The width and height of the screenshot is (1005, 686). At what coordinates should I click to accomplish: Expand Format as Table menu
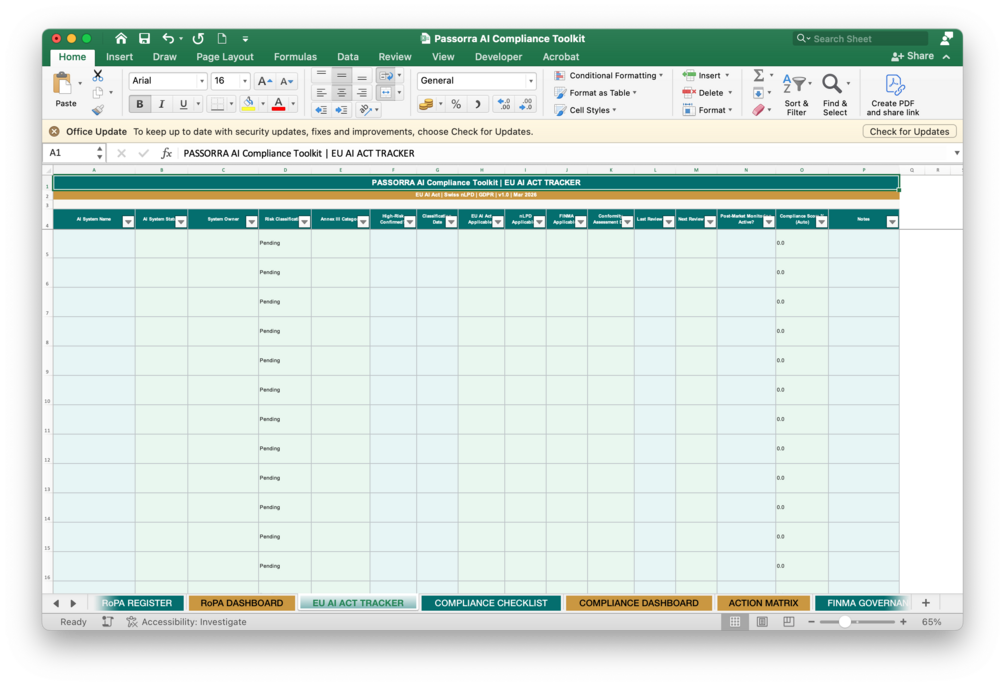[595, 93]
